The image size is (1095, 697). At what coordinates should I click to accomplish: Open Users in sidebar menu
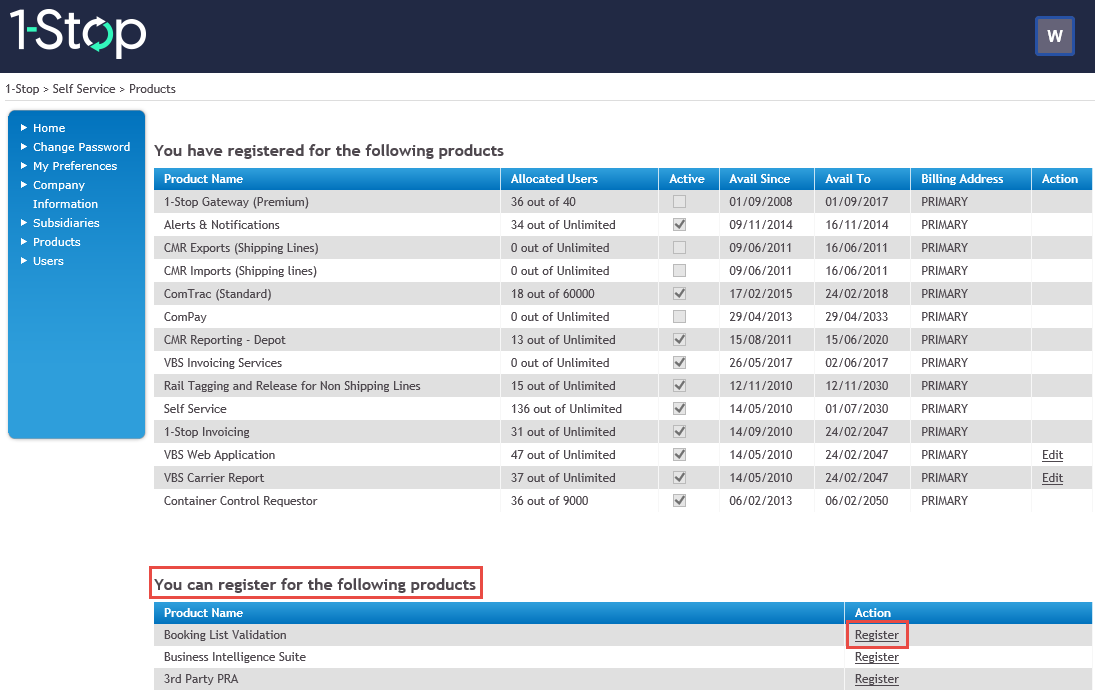[x=48, y=261]
